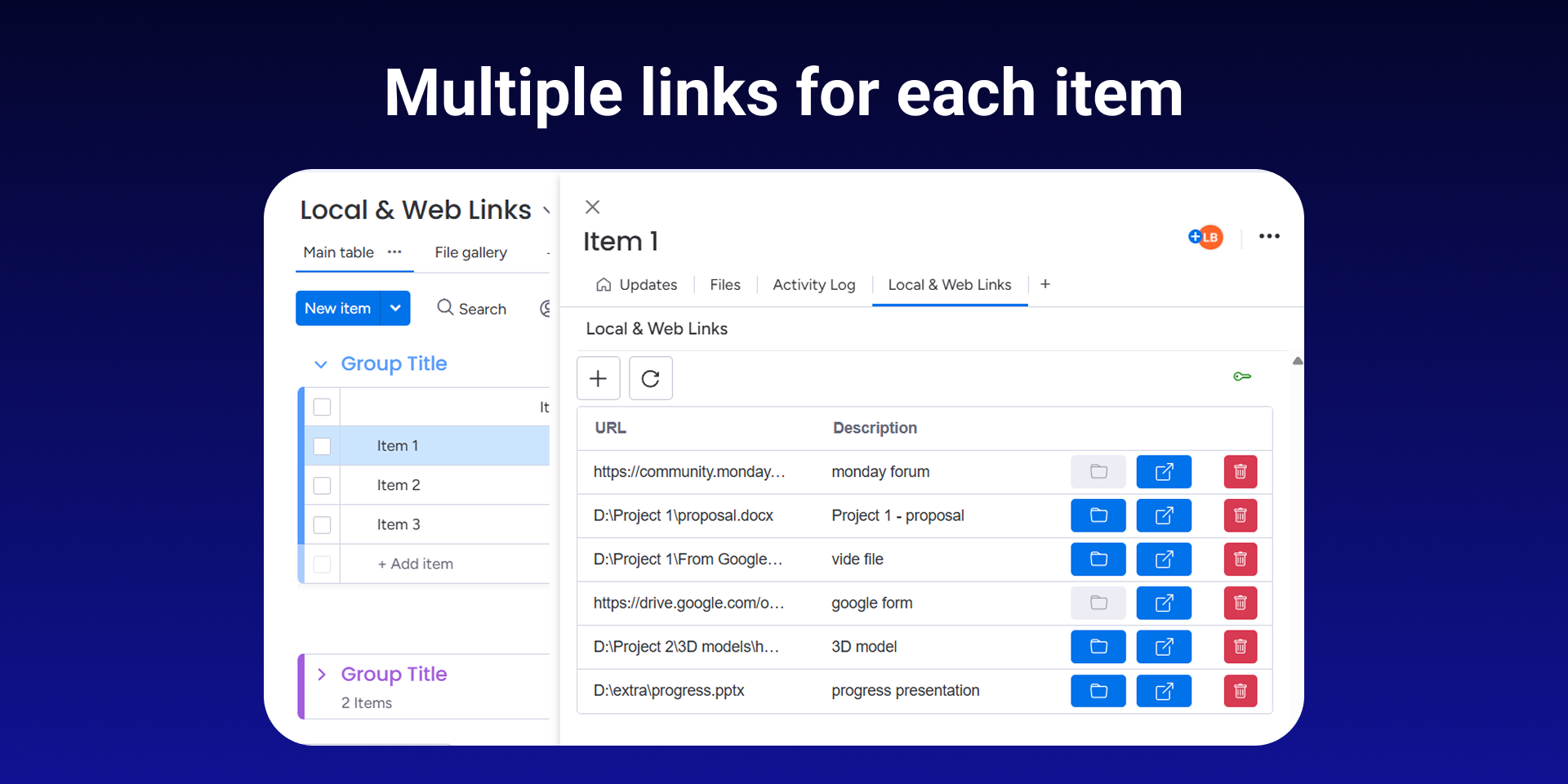Open three-dot menu in Item 1 panel

tap(1268, 237)
